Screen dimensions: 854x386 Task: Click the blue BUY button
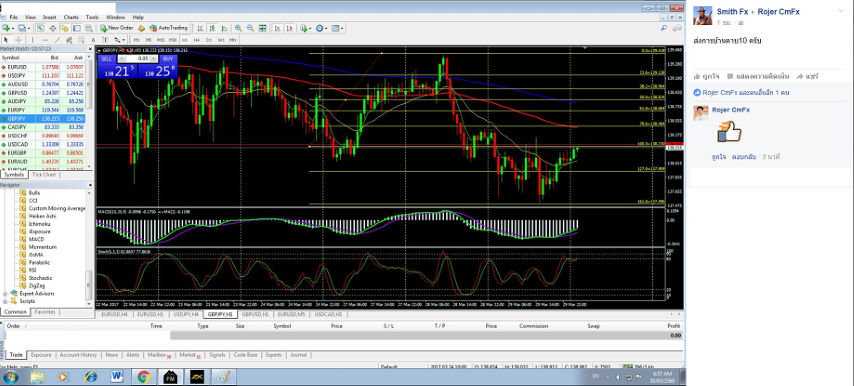(x=168, y=58)
